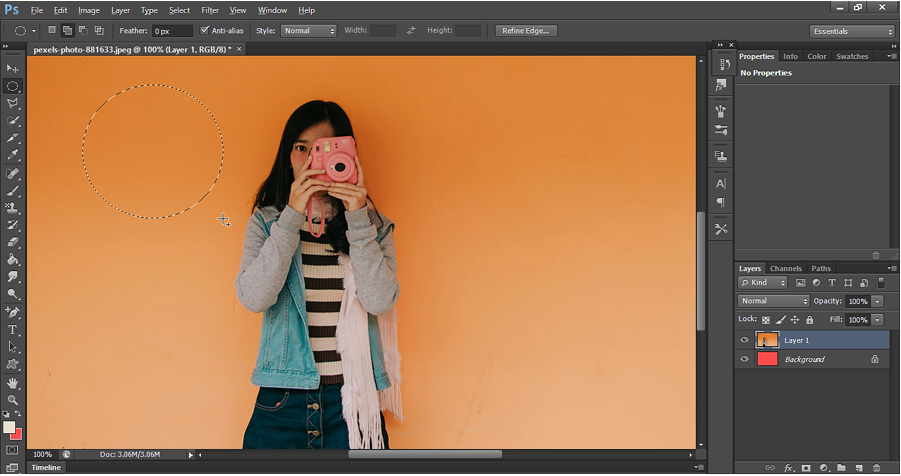This screenshot has height=476, width=901.
Task: Toggle Quick Mask mode
Action: pos(12,450)
